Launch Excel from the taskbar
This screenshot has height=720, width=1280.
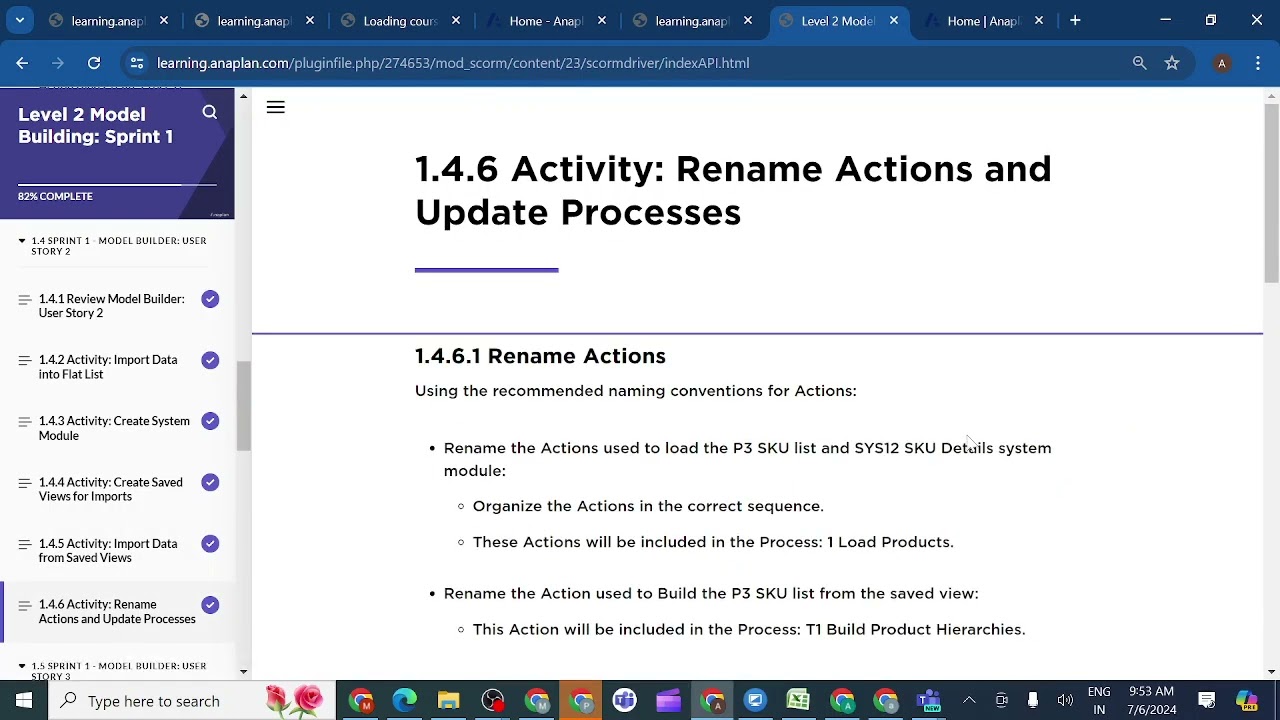(x=798, y=701)
